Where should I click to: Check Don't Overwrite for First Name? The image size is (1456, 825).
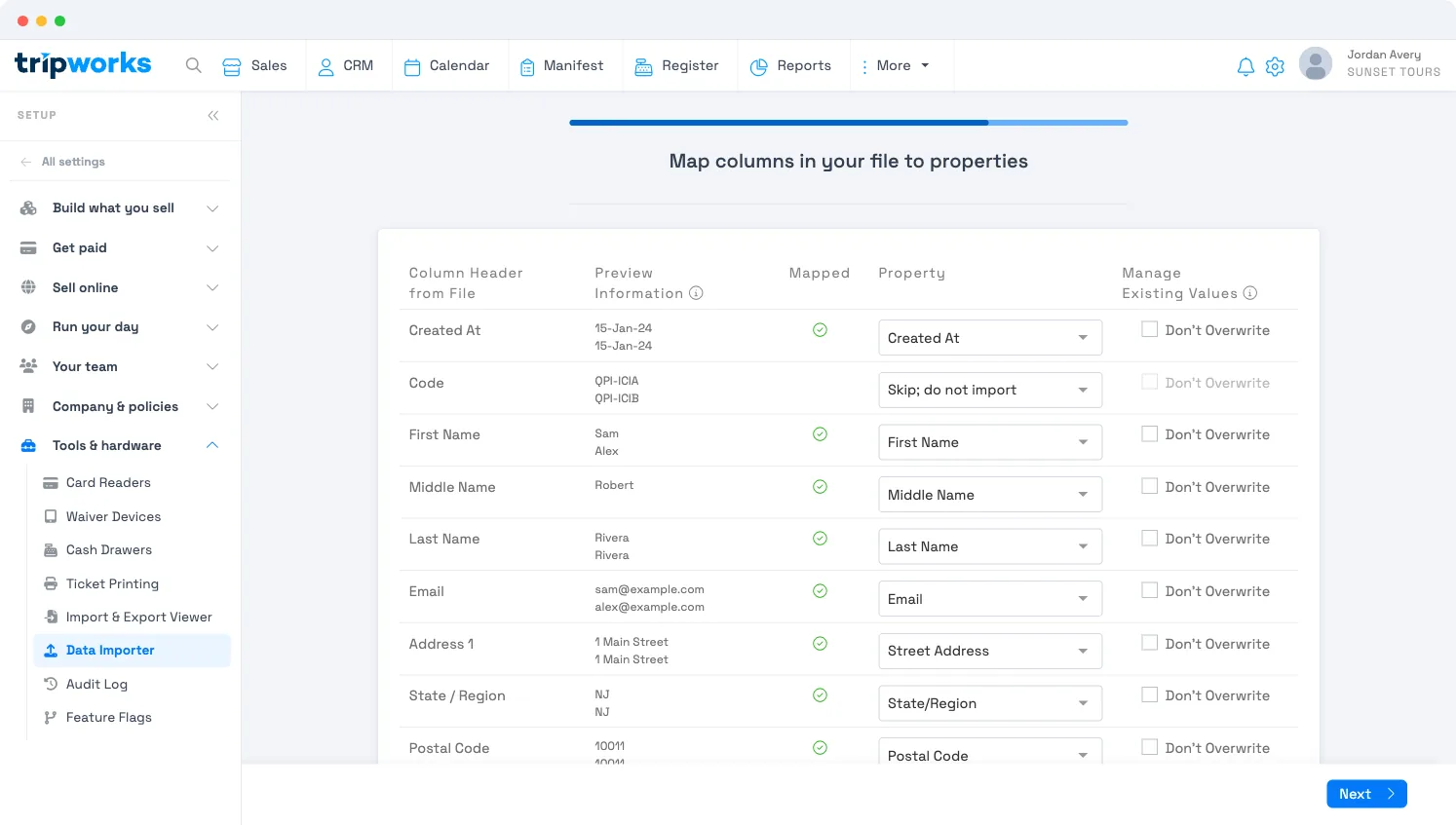tap(1150, 433)
